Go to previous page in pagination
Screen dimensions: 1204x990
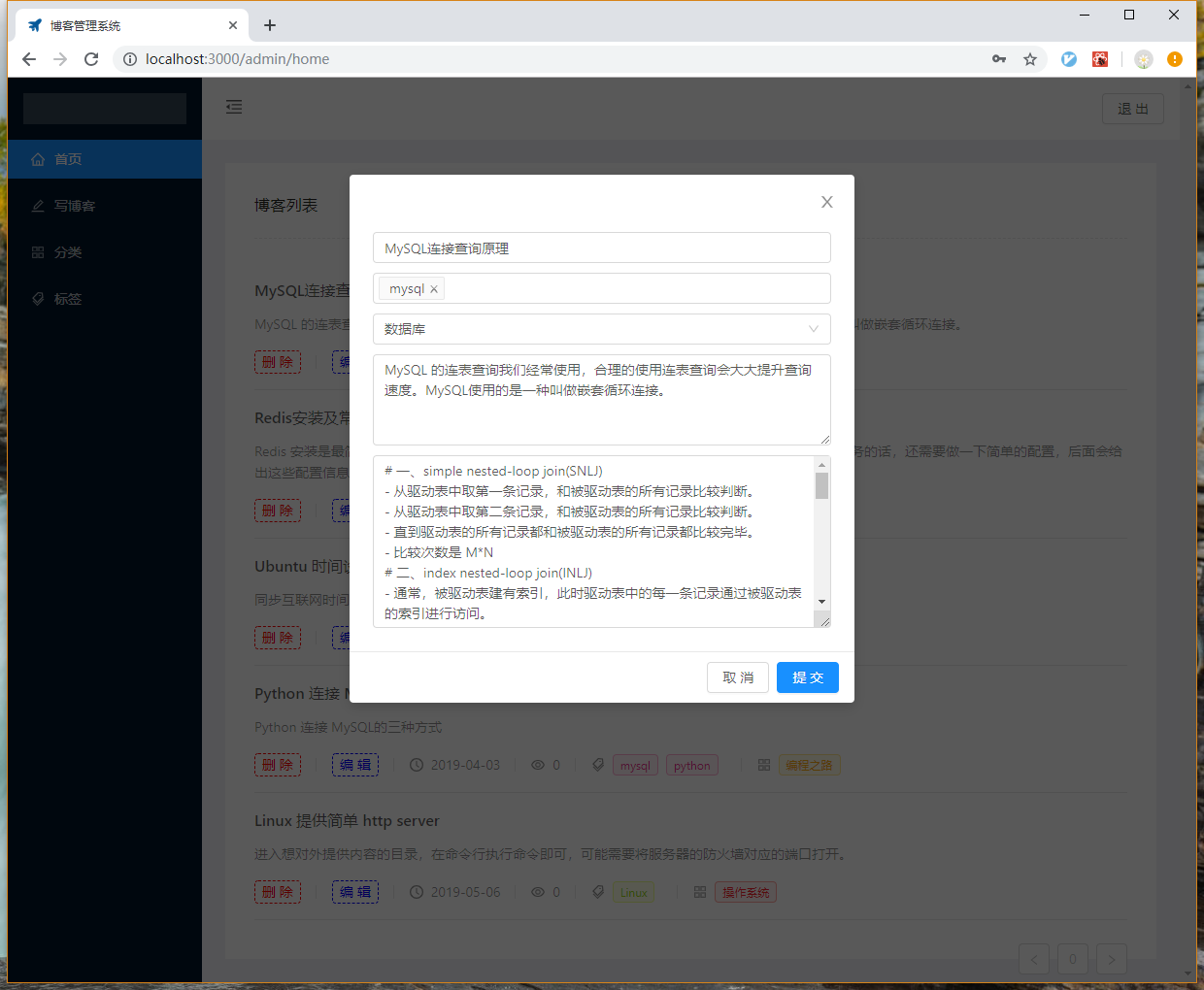click(1034, 959)
